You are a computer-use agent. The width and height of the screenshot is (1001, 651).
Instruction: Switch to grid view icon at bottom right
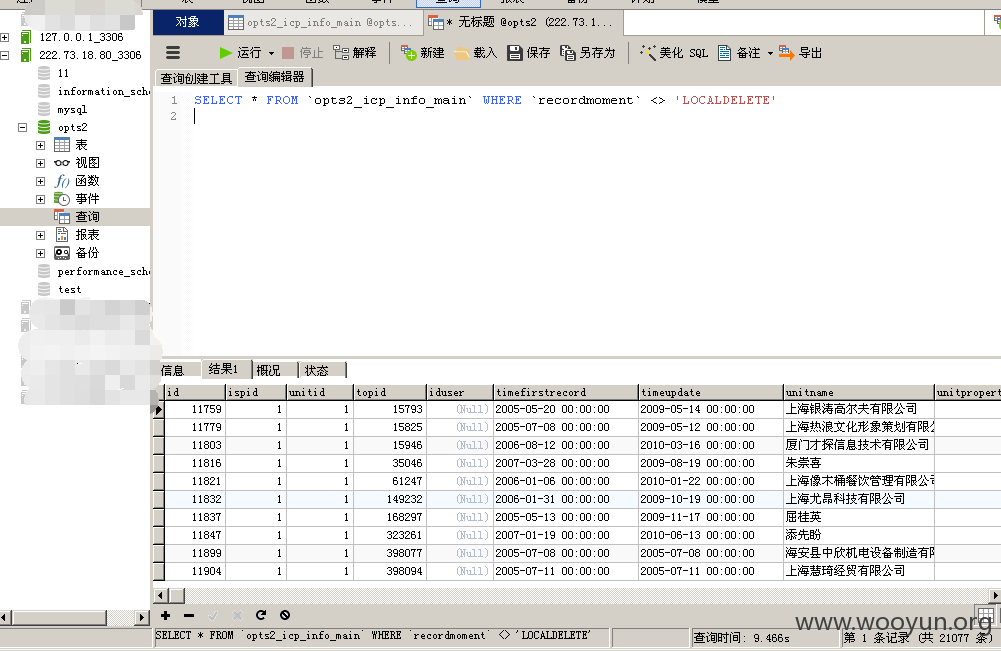click(985, 615)
